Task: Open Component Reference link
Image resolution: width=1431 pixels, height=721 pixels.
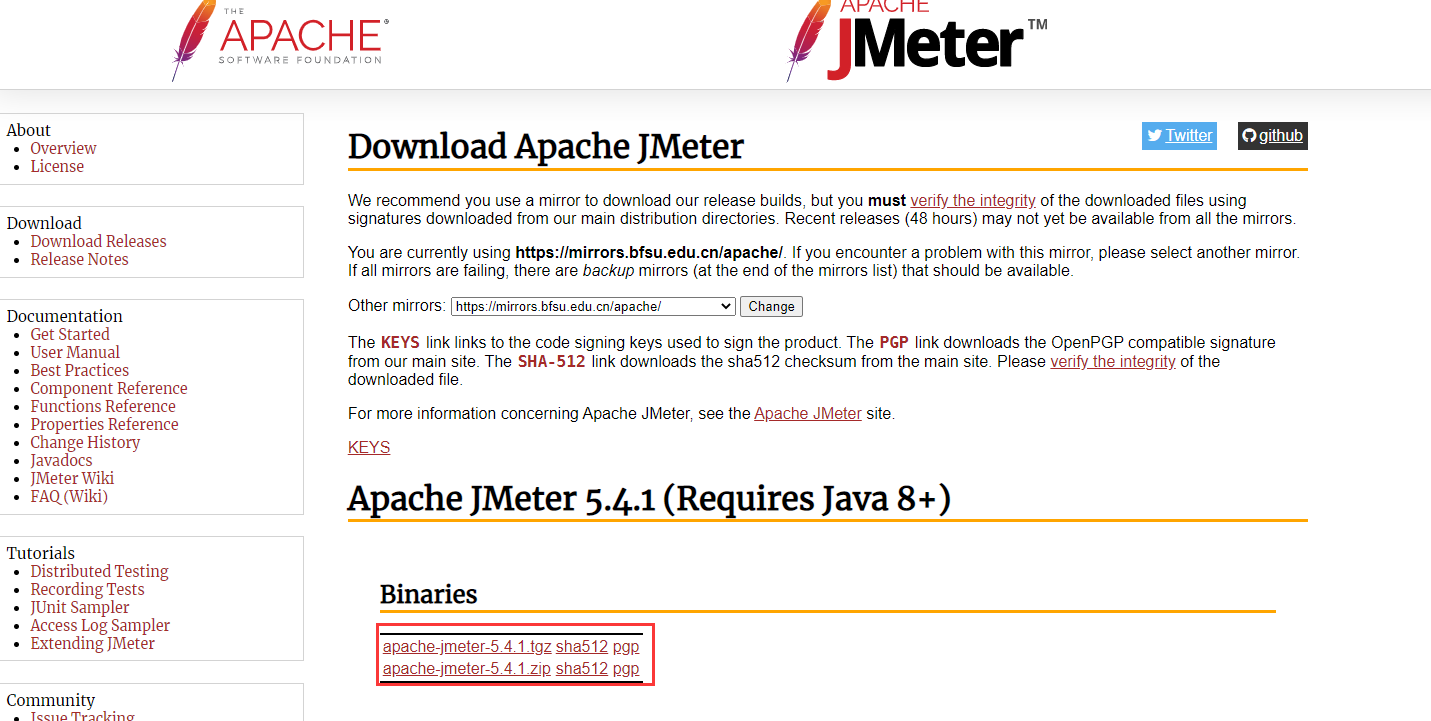Action: (109, 388)
